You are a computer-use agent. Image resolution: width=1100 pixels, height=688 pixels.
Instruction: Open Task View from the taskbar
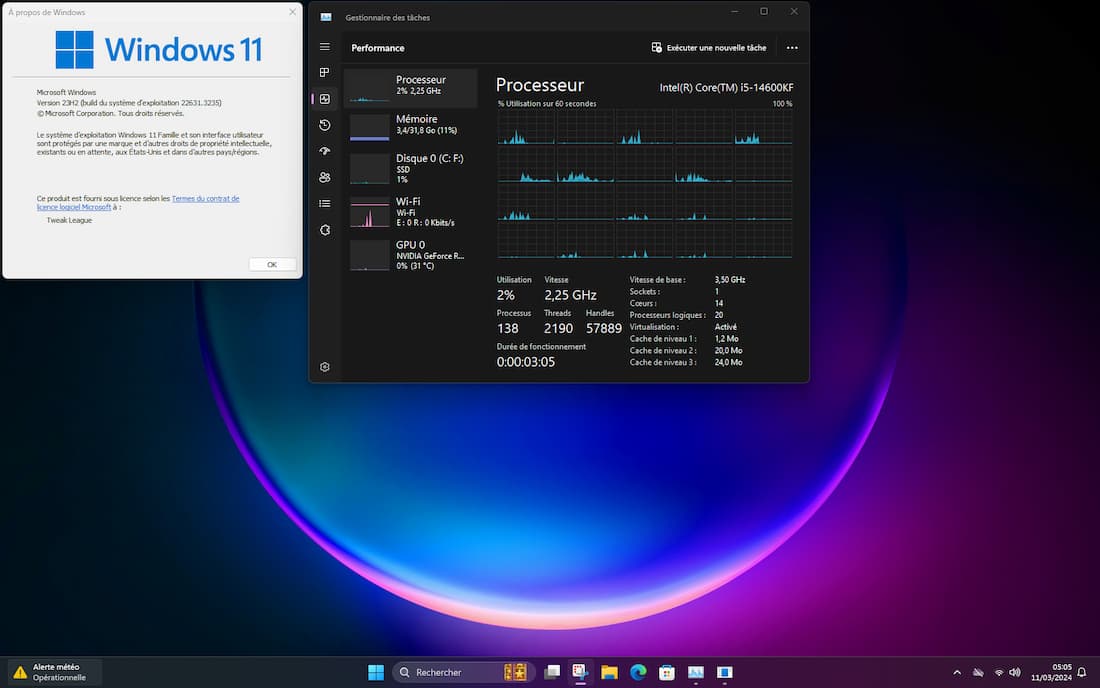point(553,673)
